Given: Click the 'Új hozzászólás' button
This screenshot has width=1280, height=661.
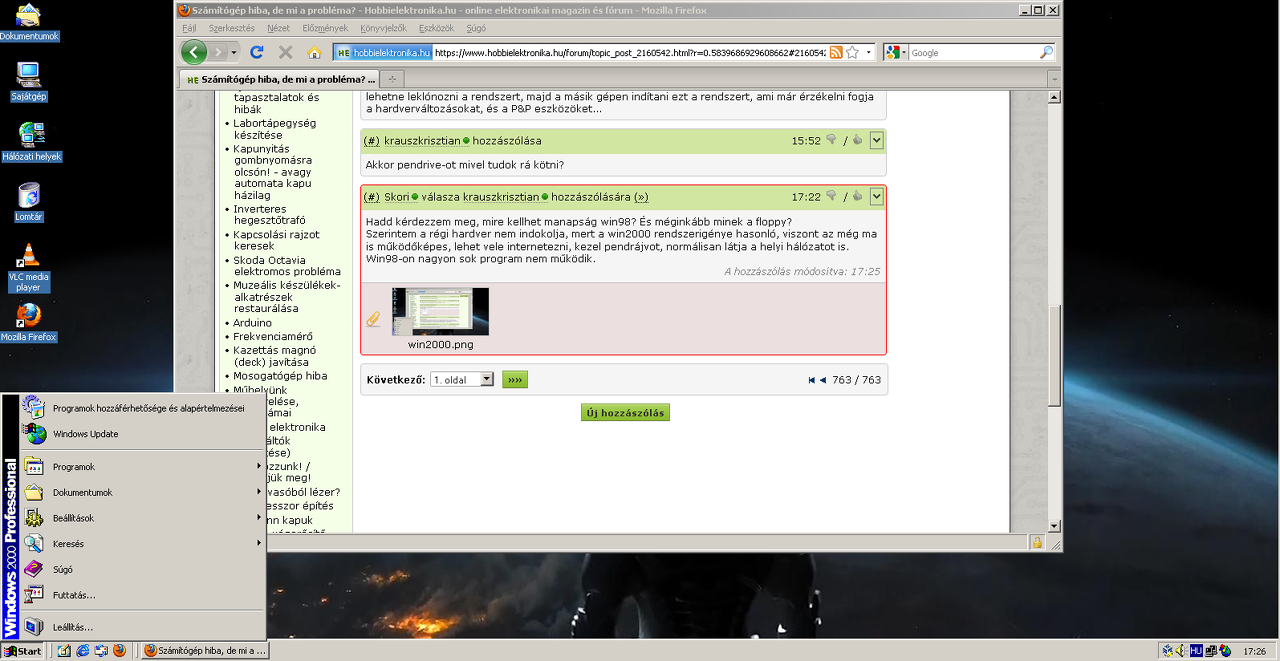Looking at the screenshot, I should [x=625, y=412].
